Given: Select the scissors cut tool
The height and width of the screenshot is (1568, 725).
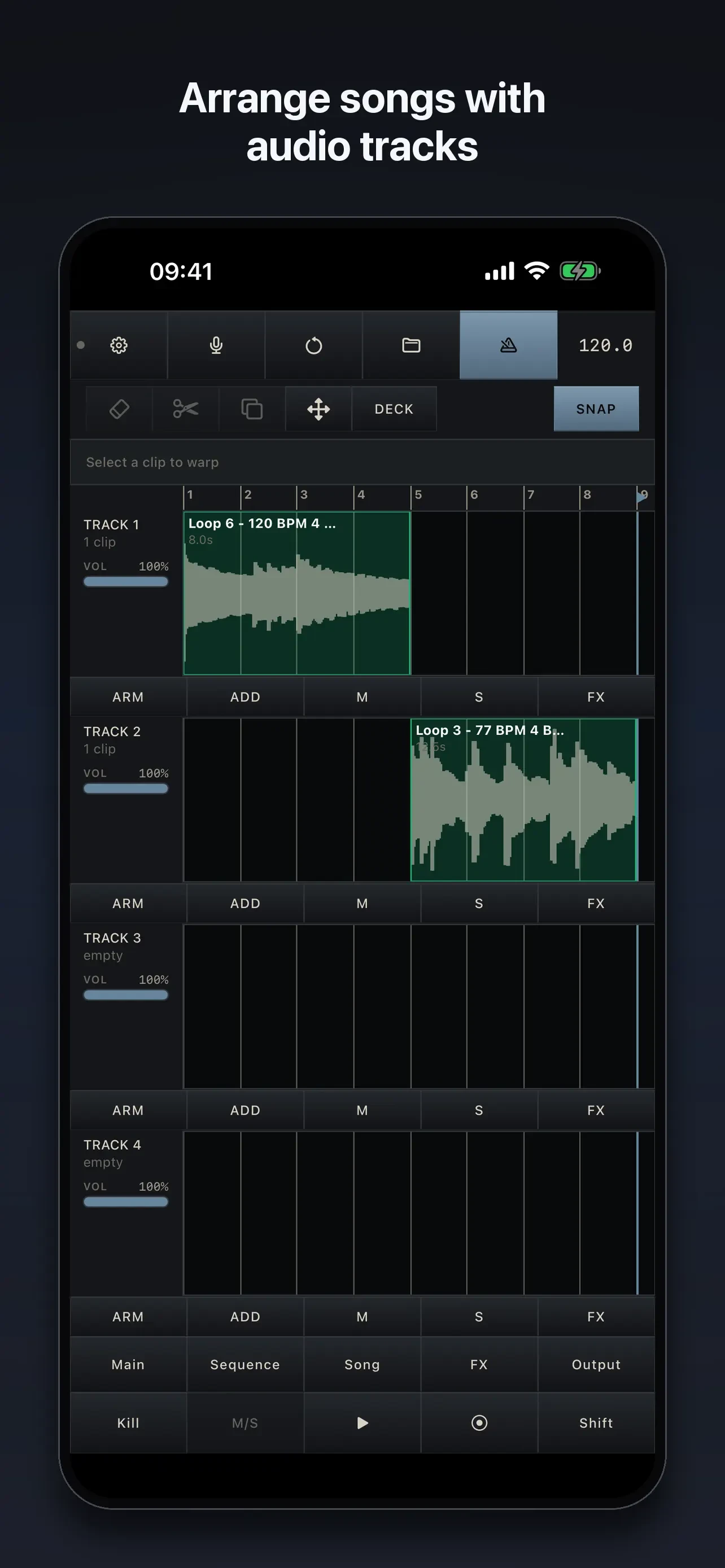Looking at the screenshot, I should 186,409.
